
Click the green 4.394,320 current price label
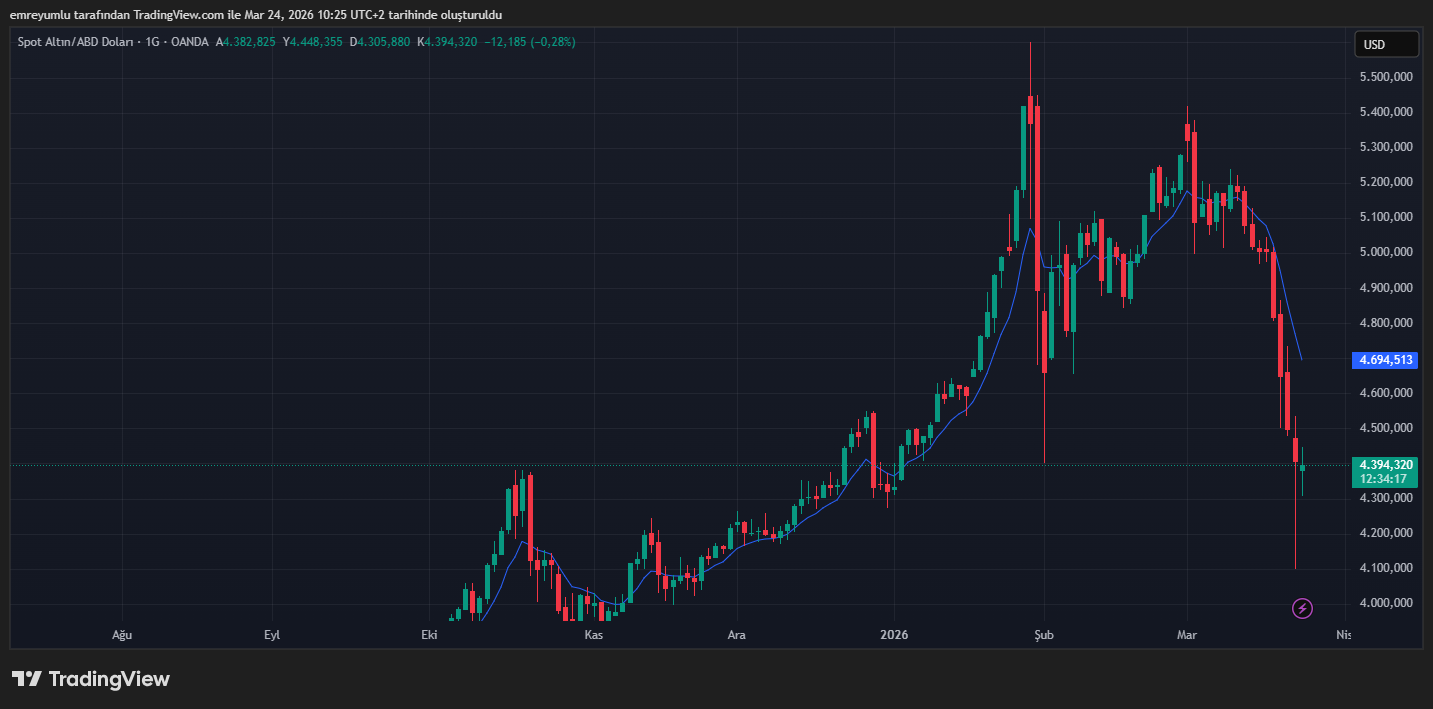[1385, 465]
